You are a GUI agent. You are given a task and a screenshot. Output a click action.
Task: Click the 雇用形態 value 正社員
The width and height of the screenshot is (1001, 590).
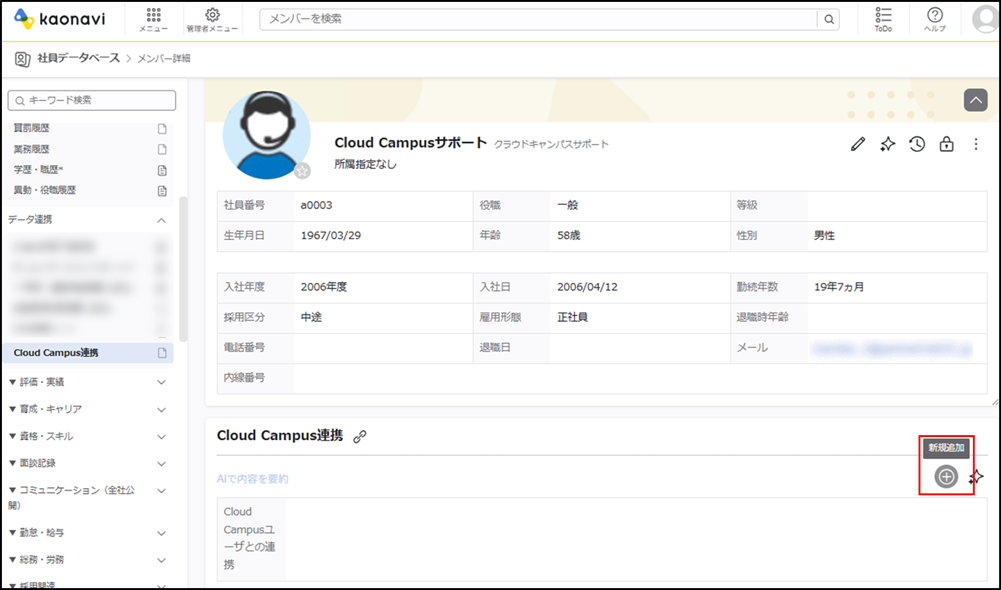573,317
